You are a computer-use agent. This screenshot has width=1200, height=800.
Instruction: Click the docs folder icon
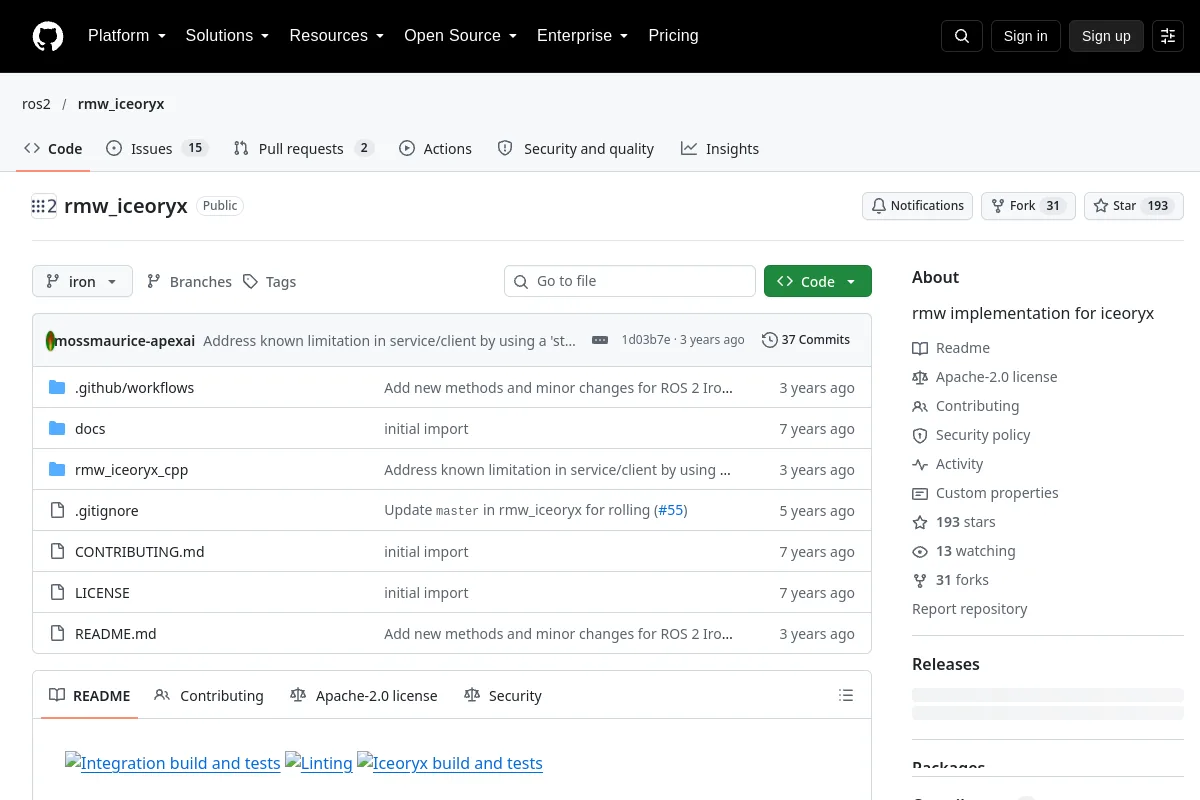[57, 428]
